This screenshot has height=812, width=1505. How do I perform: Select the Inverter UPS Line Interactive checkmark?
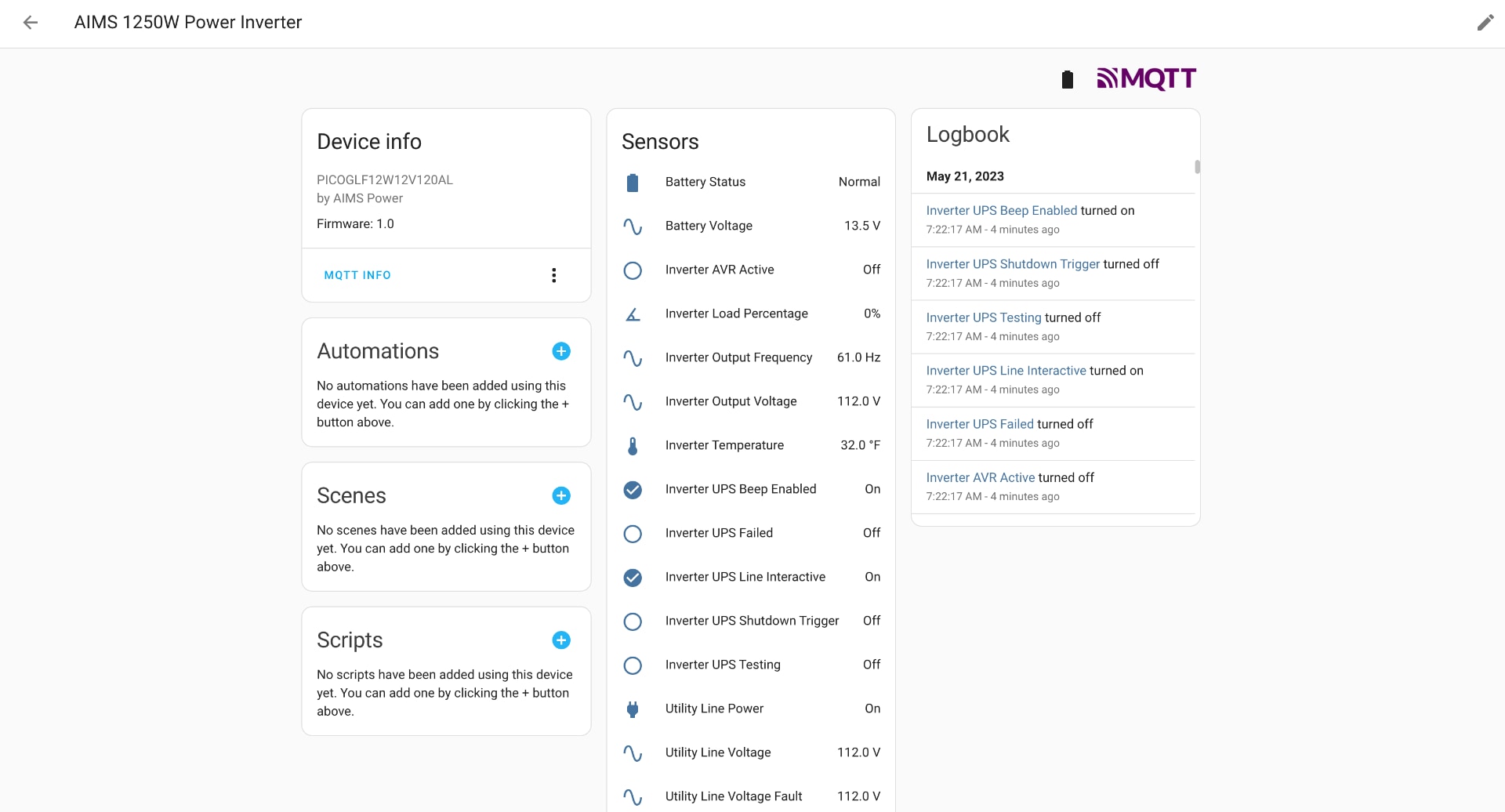coord(633,577)
